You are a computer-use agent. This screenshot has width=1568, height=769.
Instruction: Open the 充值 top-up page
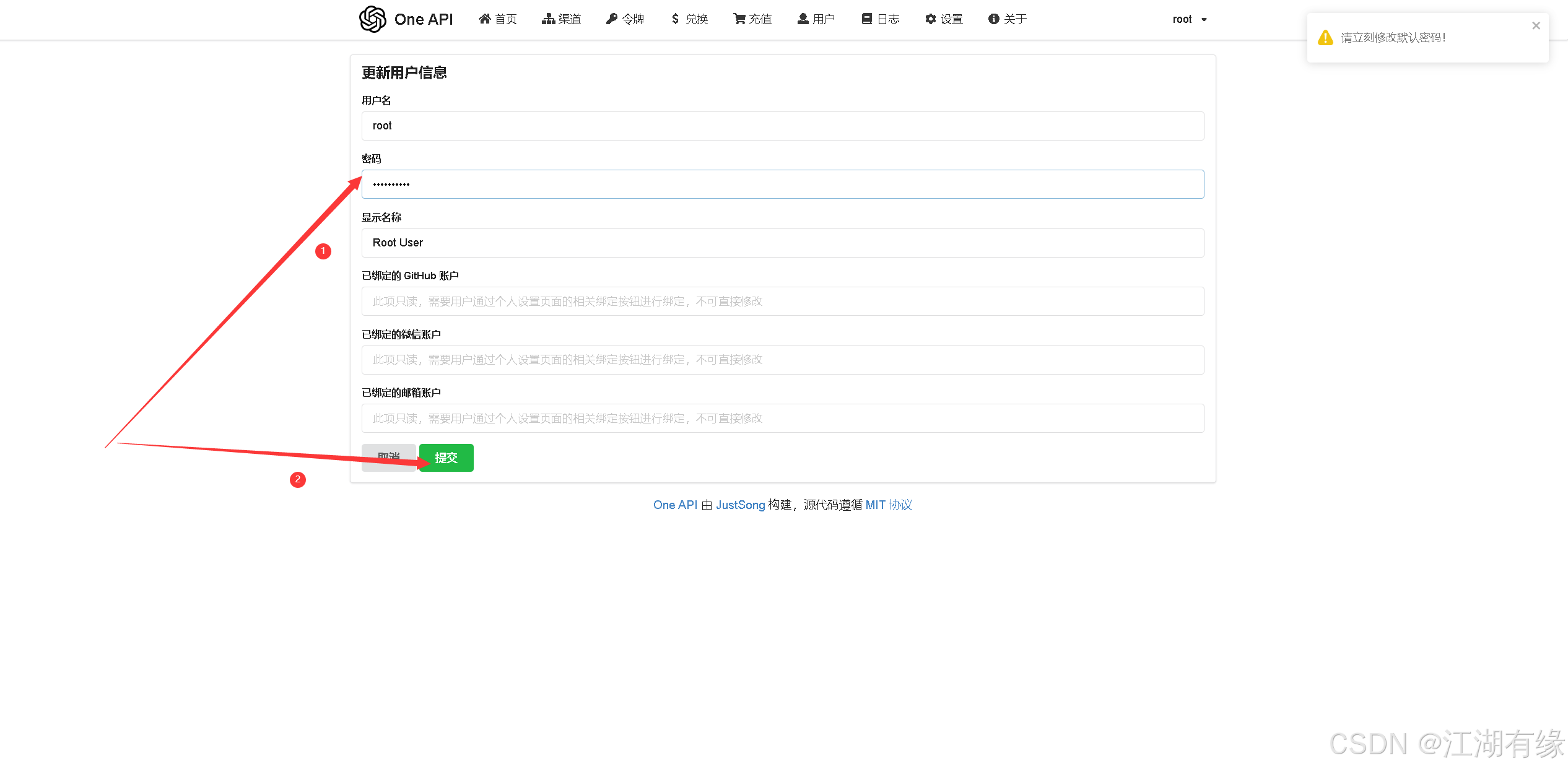(x=752, y=19)
